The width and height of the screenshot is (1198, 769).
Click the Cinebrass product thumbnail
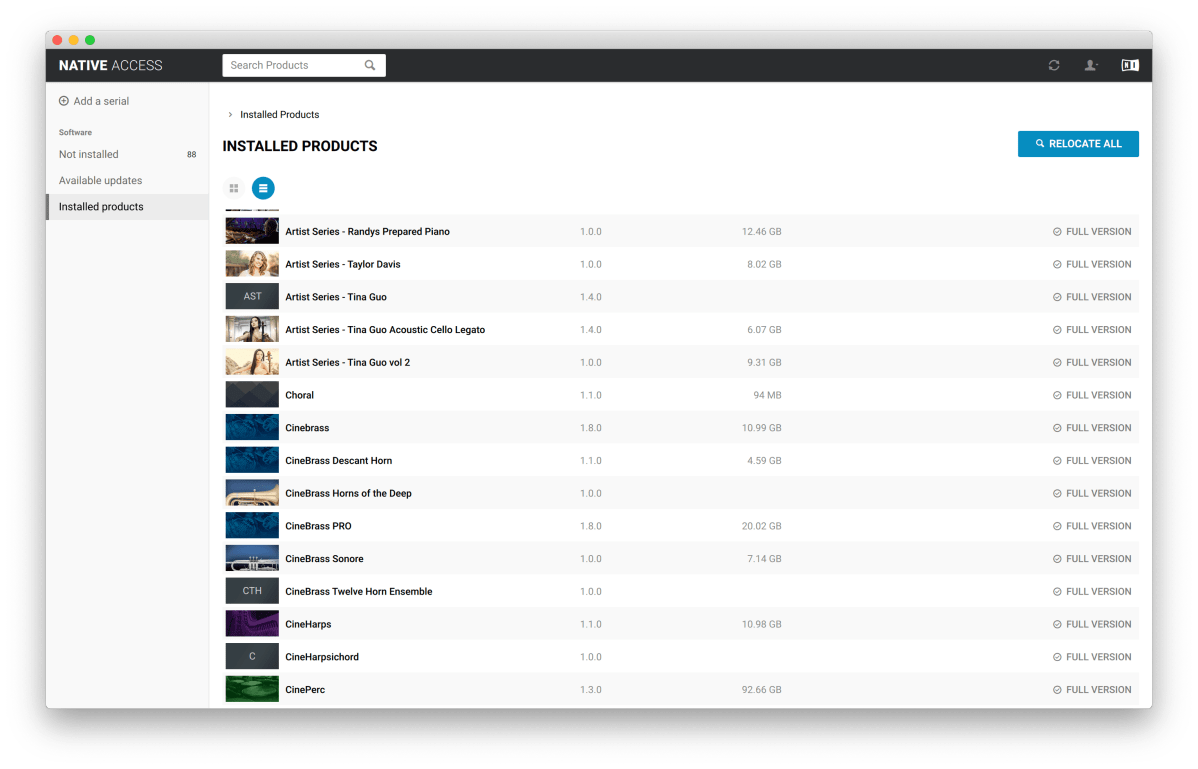click(252, 428)
